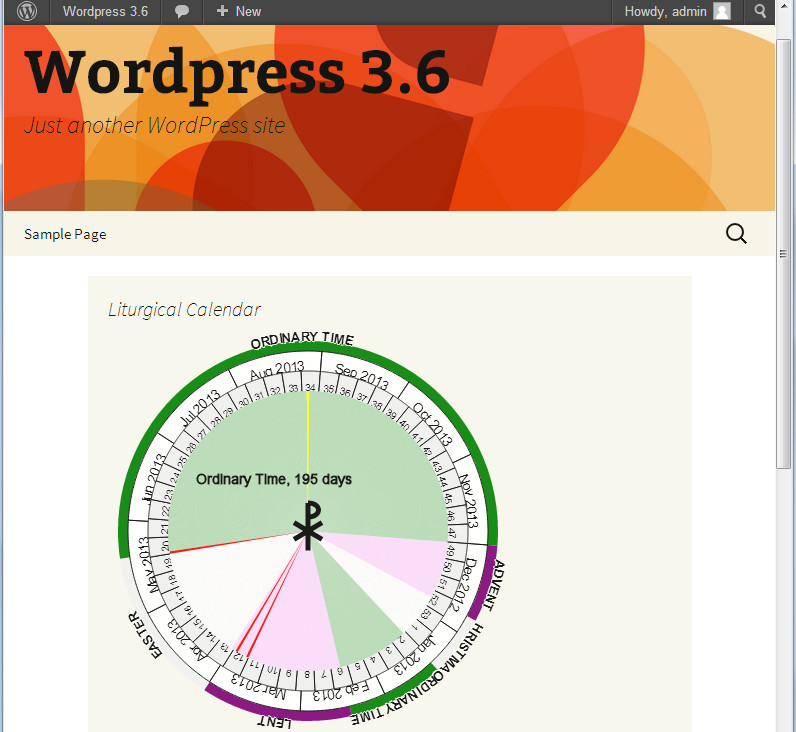Image resolution: width=796 pixels, height=732 pixels.
Task: Select the 'Ordinary Time, 195 days' label
Action: point(274,479)
